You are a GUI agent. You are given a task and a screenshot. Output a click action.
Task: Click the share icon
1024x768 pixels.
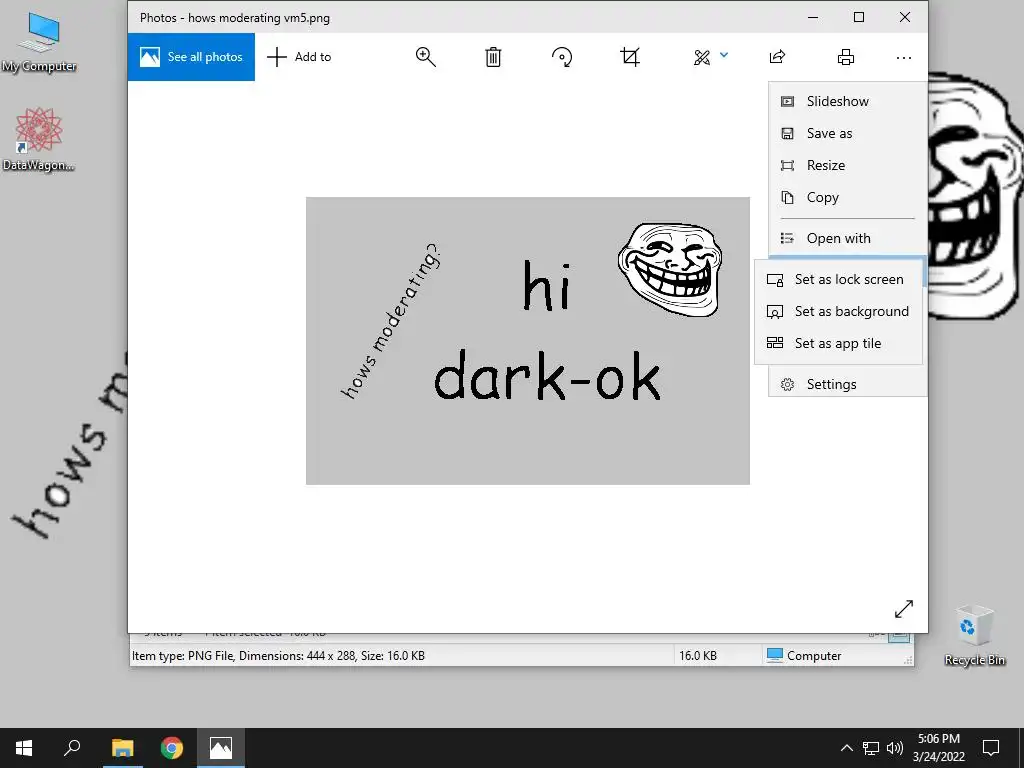pos(777,57)
